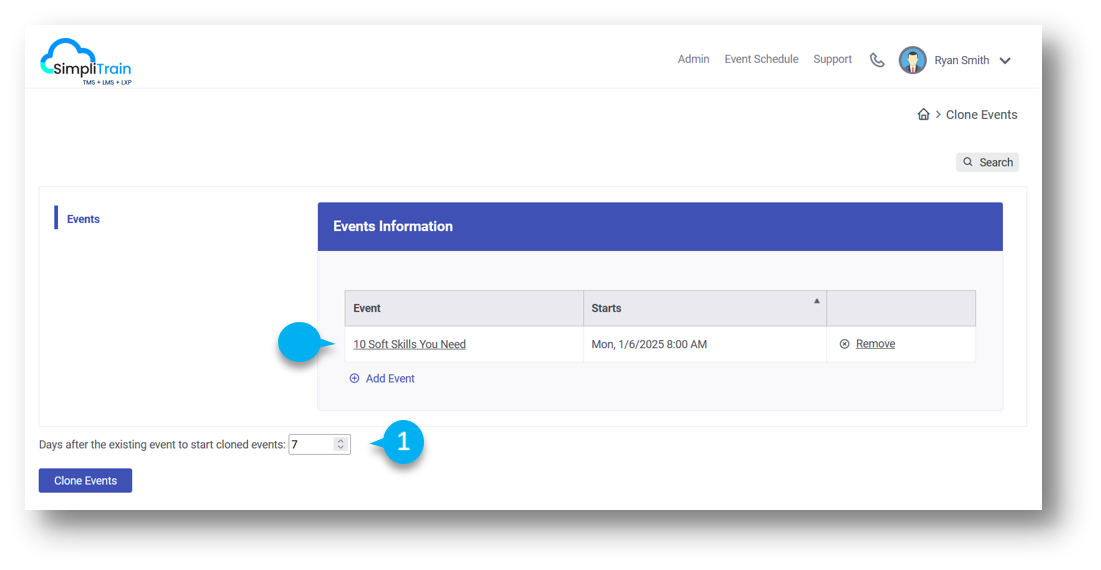The width and height of the screenshot is (1101, 570).
Task: Open the Support menu item
Action: 832,59
